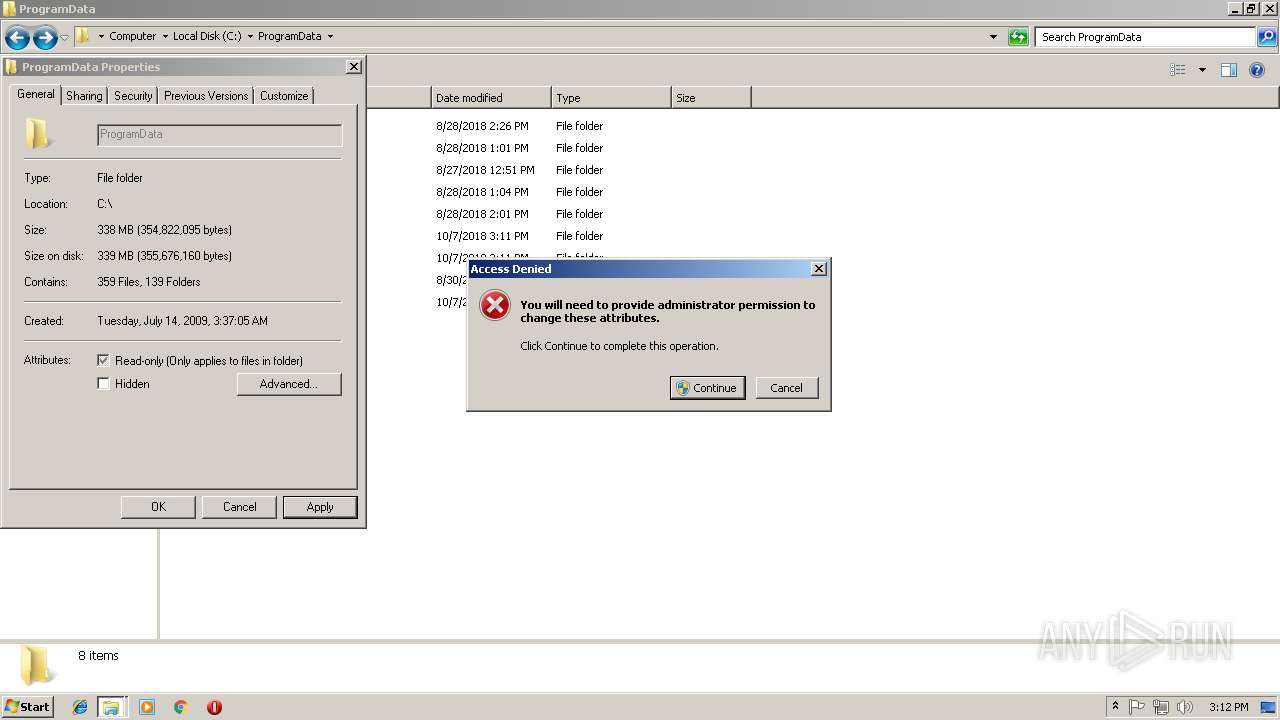The image size is (1280, 720).
Task: Select the row dated 8/28/2018 1:01 PM
Action: pos(520,148)
